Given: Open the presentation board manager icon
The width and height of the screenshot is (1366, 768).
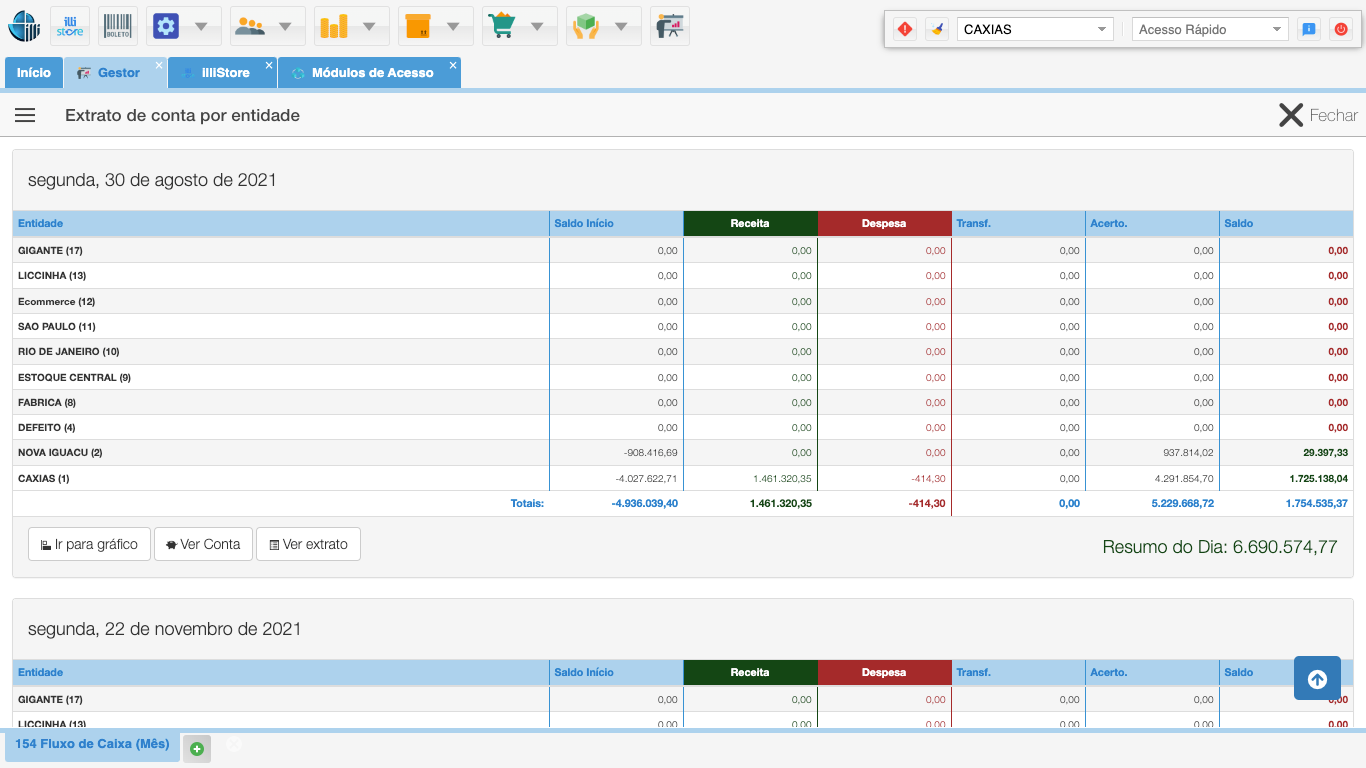Looking at the screenshot, I should (x=669, y=26).
